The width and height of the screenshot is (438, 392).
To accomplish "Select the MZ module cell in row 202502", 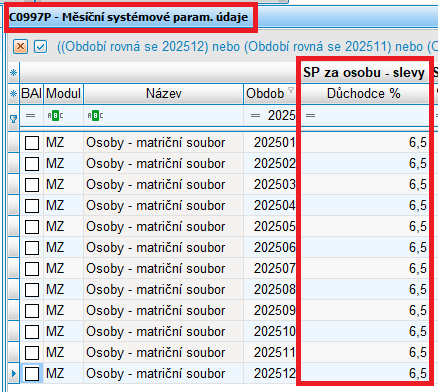I will point(63,164).
